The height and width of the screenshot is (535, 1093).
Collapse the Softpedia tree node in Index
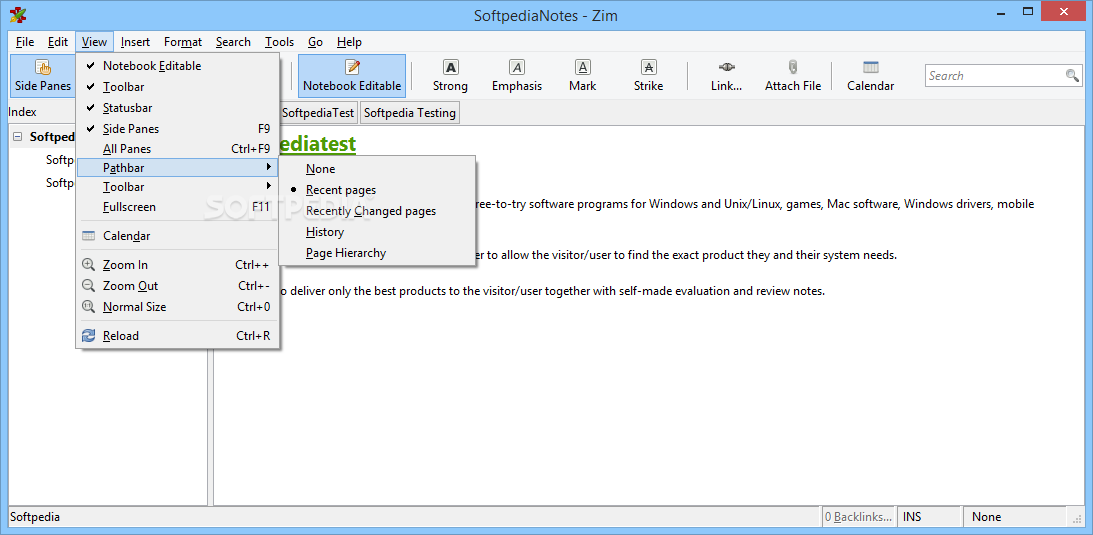coord(17,137)
